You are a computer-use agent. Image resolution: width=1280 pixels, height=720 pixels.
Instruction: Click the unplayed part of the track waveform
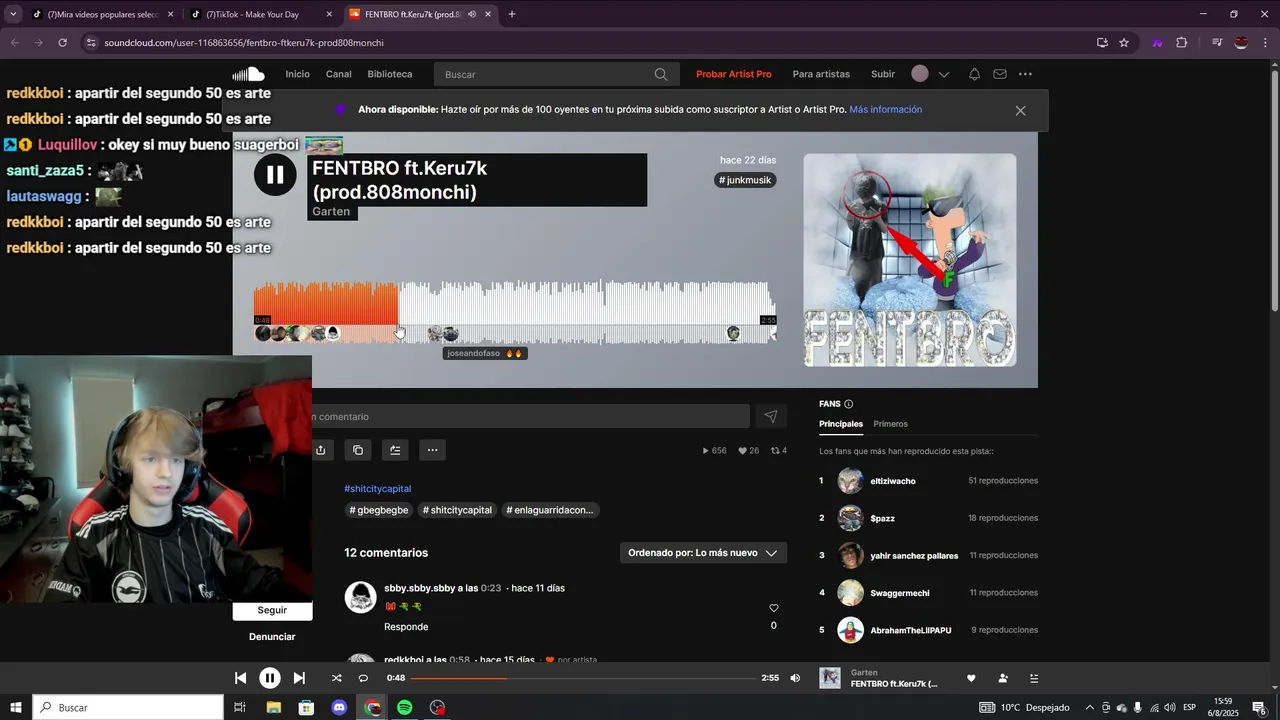pos(587,303)
